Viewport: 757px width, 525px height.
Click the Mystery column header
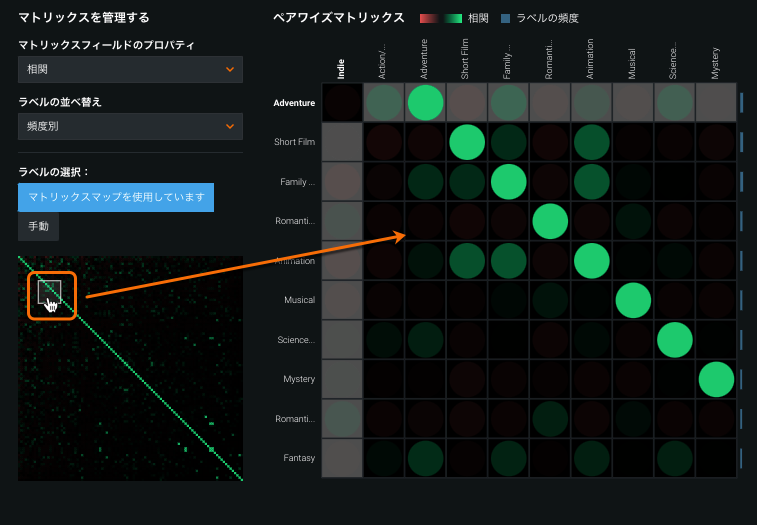tap(716, 64)
